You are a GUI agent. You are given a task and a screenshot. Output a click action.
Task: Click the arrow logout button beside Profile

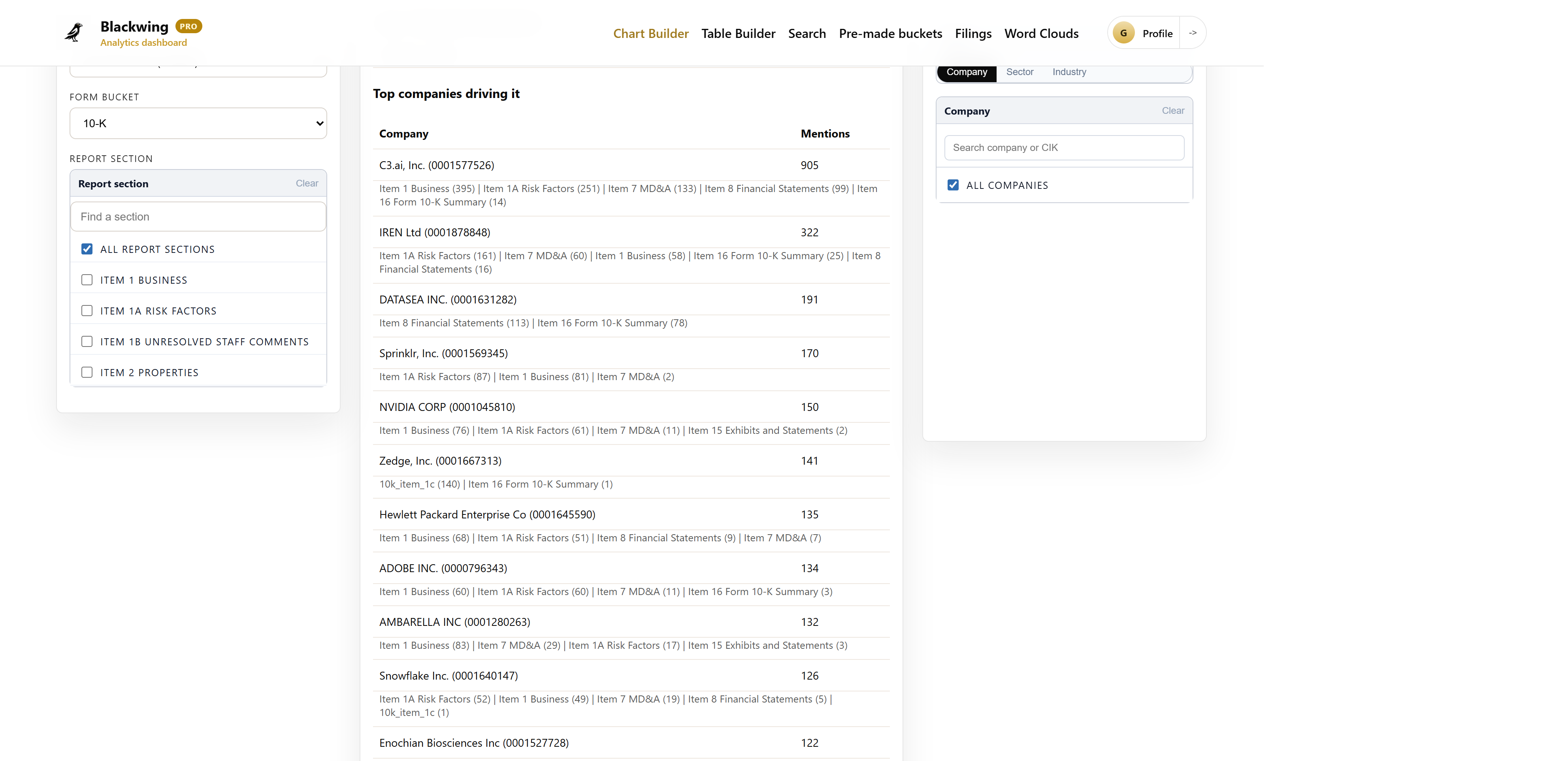(1193, 33)
